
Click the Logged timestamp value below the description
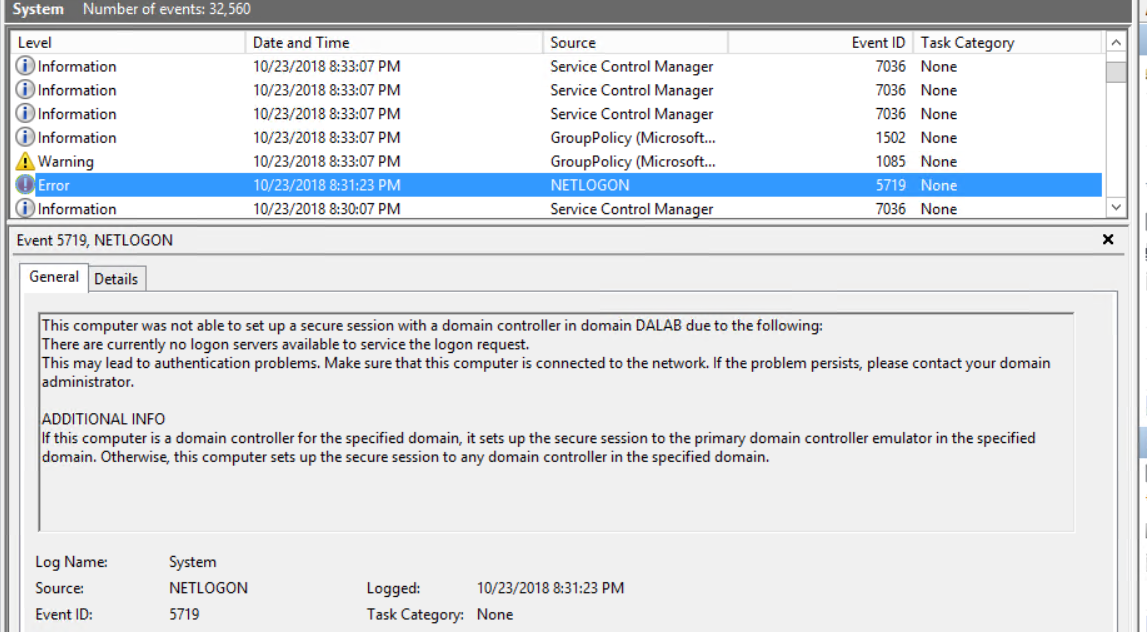click(x=550, y=588)
